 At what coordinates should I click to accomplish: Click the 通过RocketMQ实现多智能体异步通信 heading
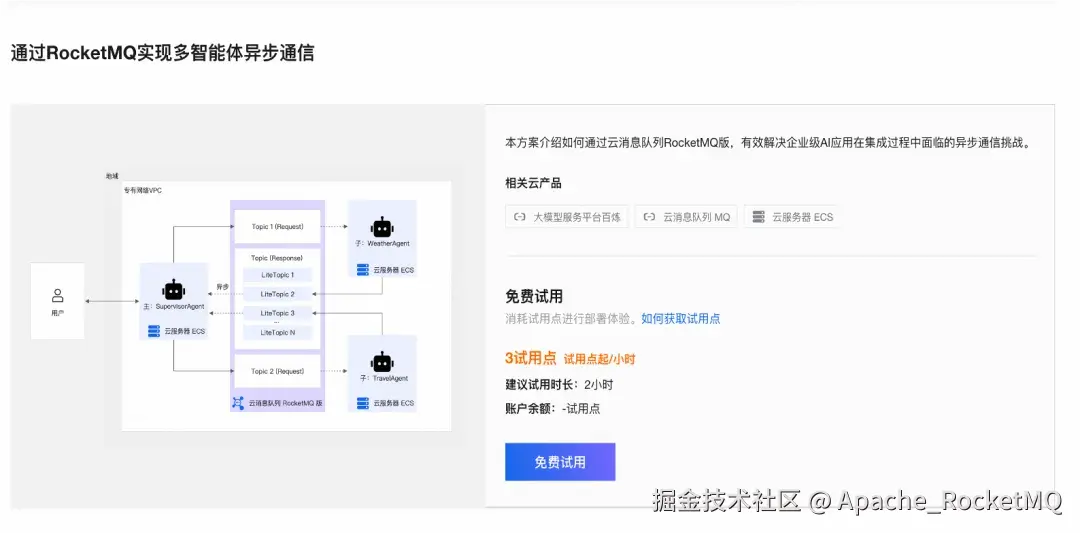click(163, 54)
